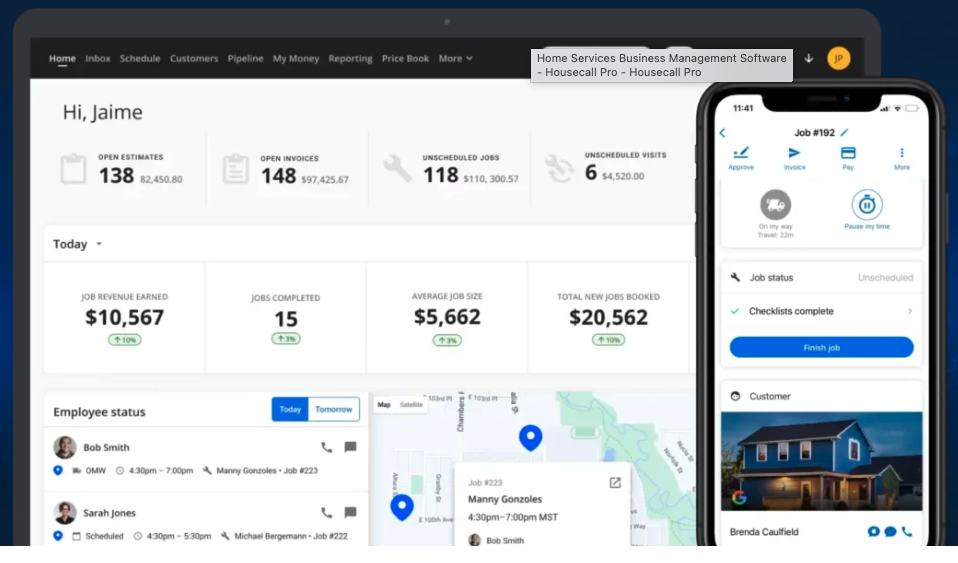Screen dimensions: 958x563
Task: Go to the Inbox menu item
Action: [x=98, y=59]
